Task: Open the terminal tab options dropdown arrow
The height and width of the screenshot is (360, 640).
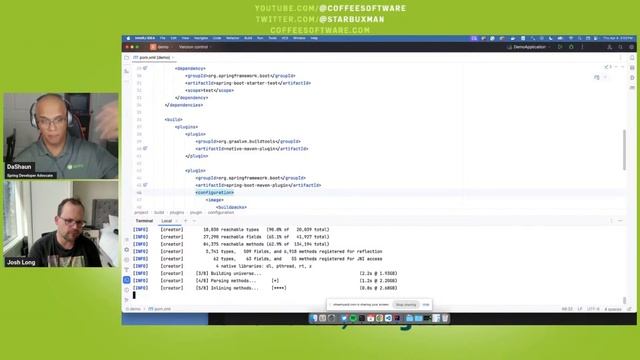Action: pos(194,221)
